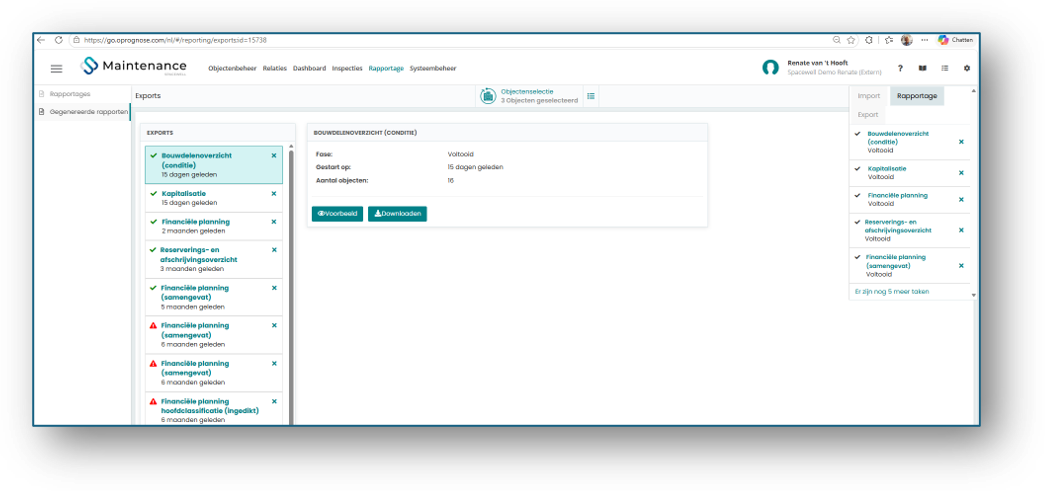Open the Systeembeheer menu
This screenshot has width=1045, height=491.
point(433,68)
